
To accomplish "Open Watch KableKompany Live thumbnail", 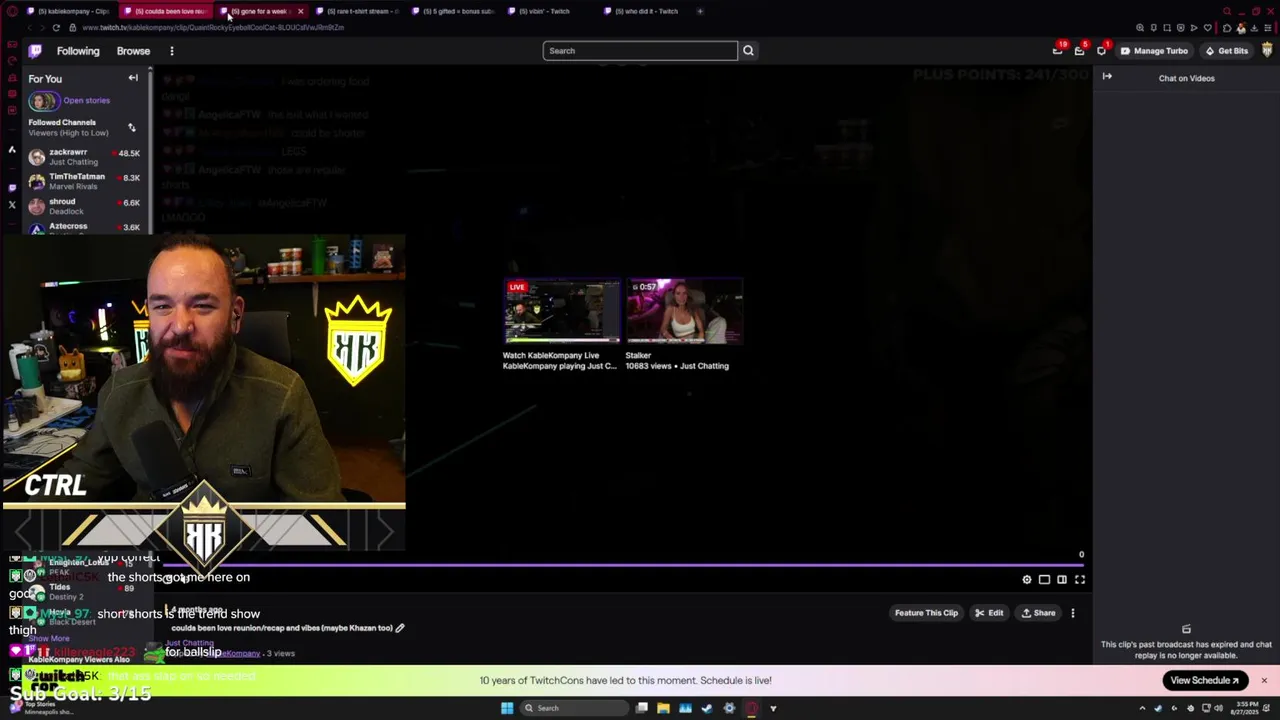I will click(x=562, y=311).
